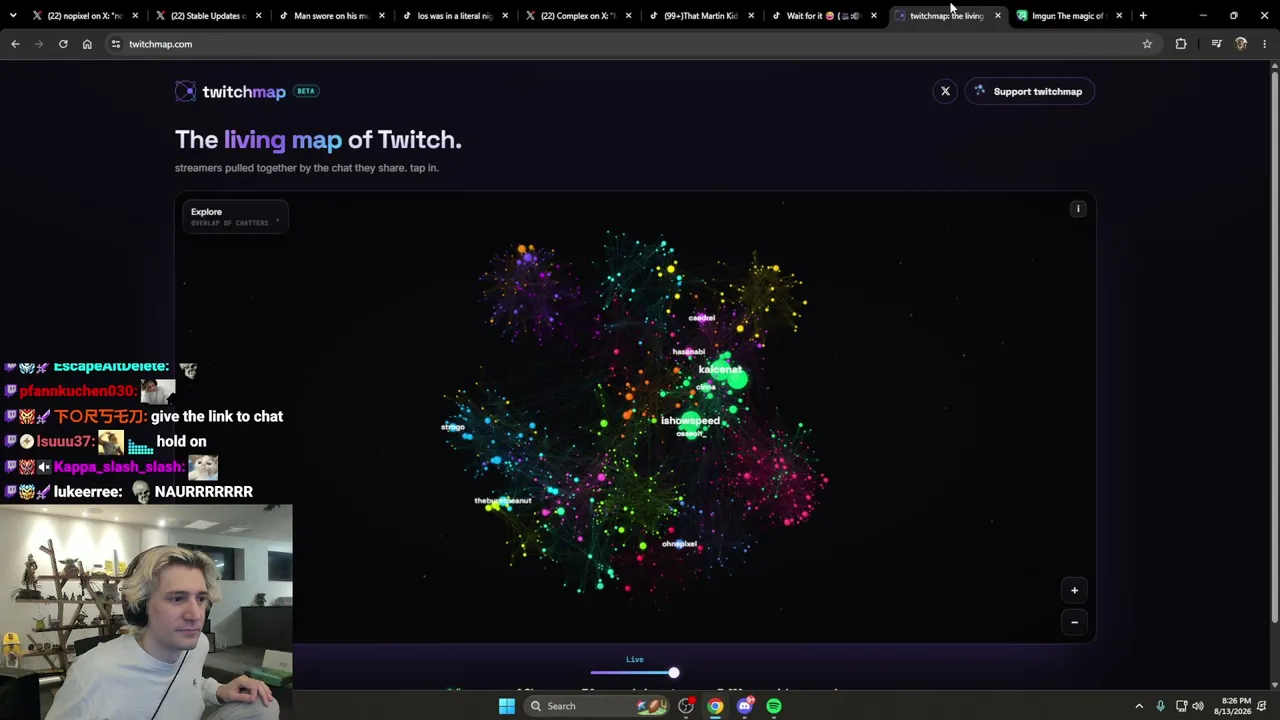Open the Windows Start menu

[x=507, y=706]
